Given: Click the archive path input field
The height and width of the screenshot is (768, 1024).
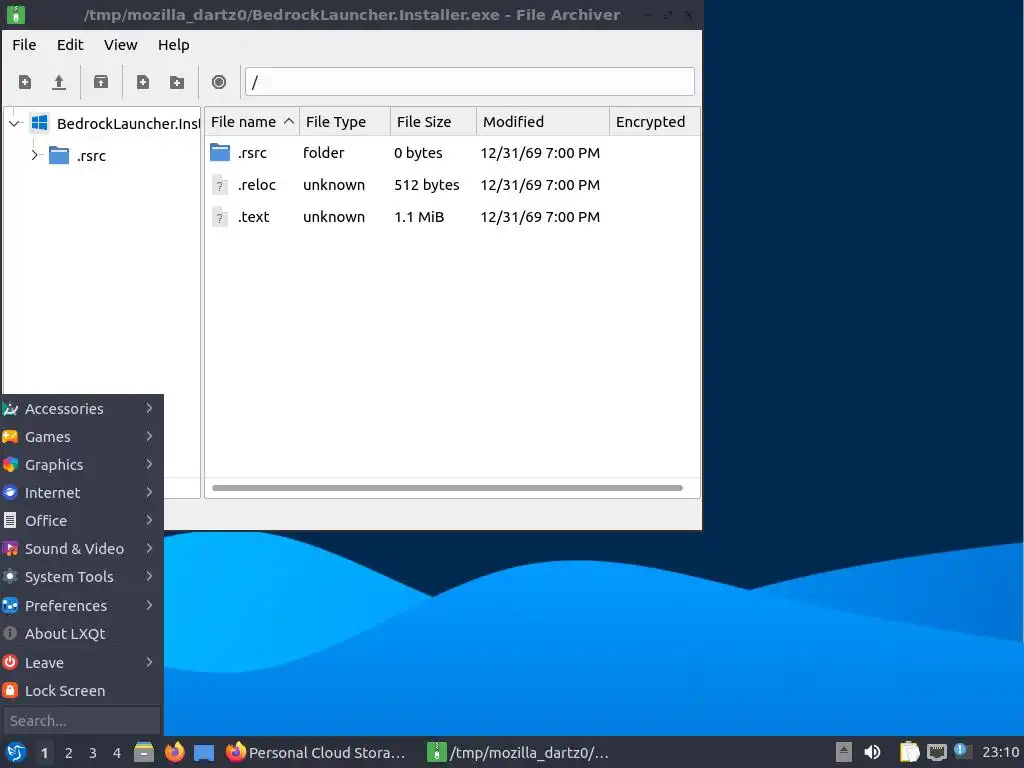Looking at the screenshot, I should click(470, 82).
